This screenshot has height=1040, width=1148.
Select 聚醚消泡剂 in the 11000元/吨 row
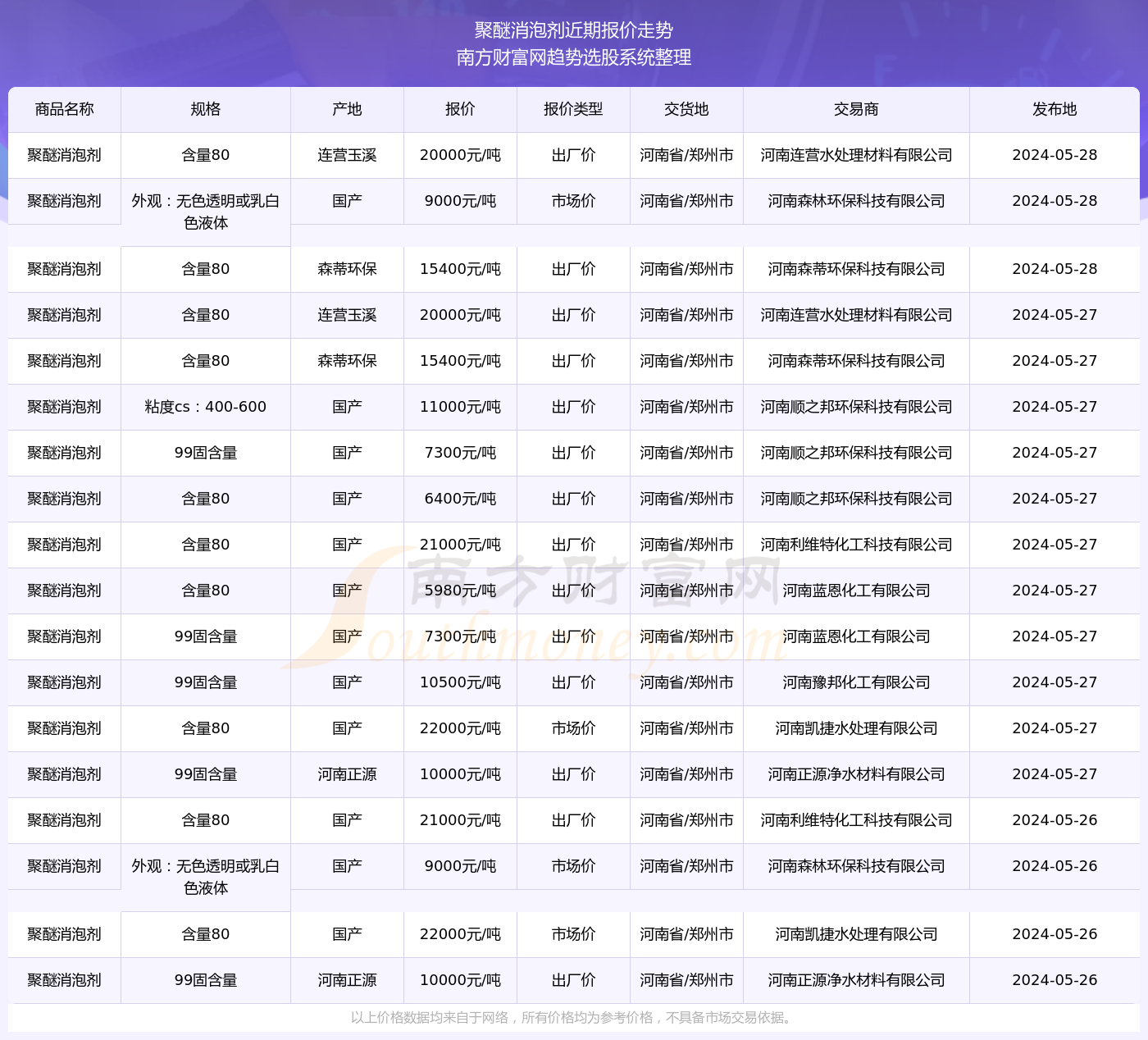click(64, 407)
